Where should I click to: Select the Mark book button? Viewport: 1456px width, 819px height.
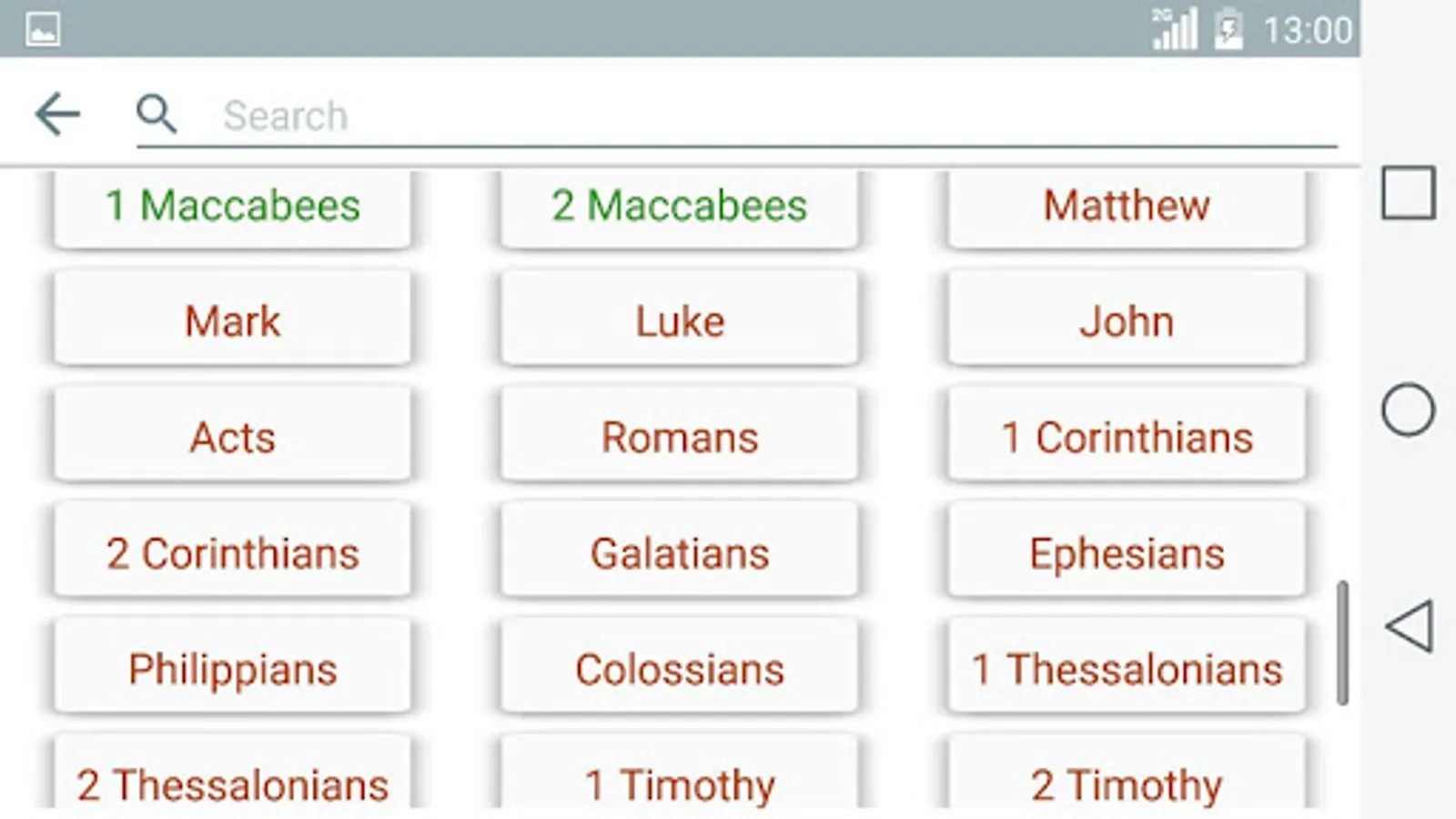tap(232, 321)
